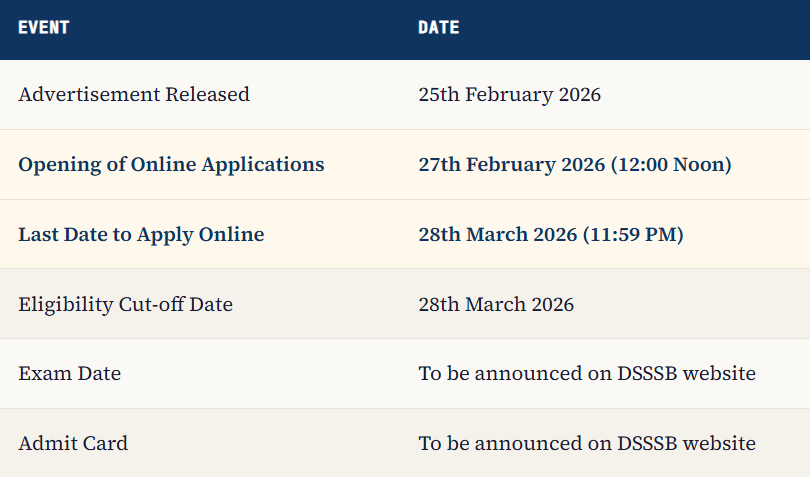
Task: Select the Advertisement Released event cell
Action: [x=134, y=95]
